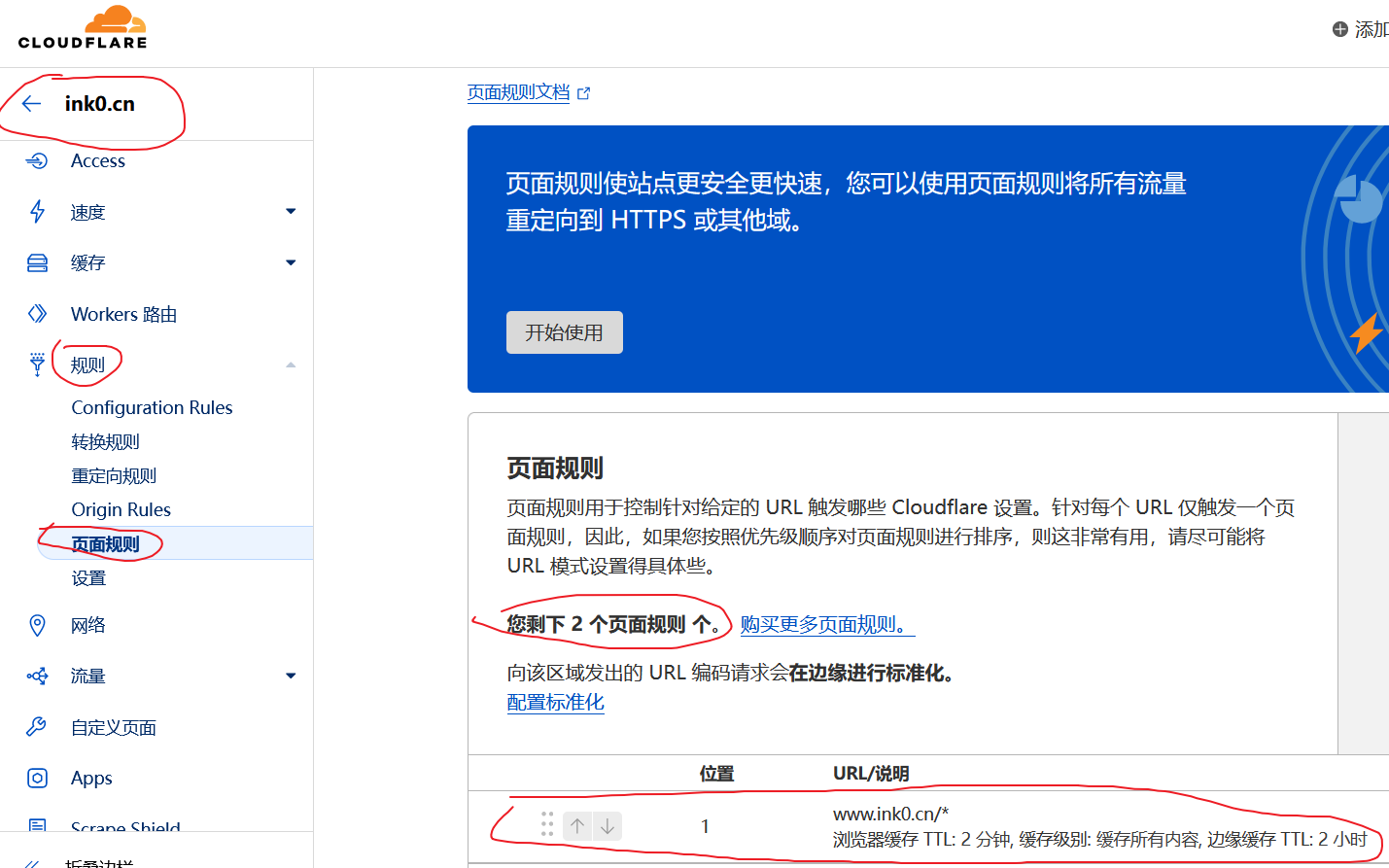The height and width of the screenshot is (868, 1389).
Task: Click the Scrape Shield sidebar icon
Action: 37,825
